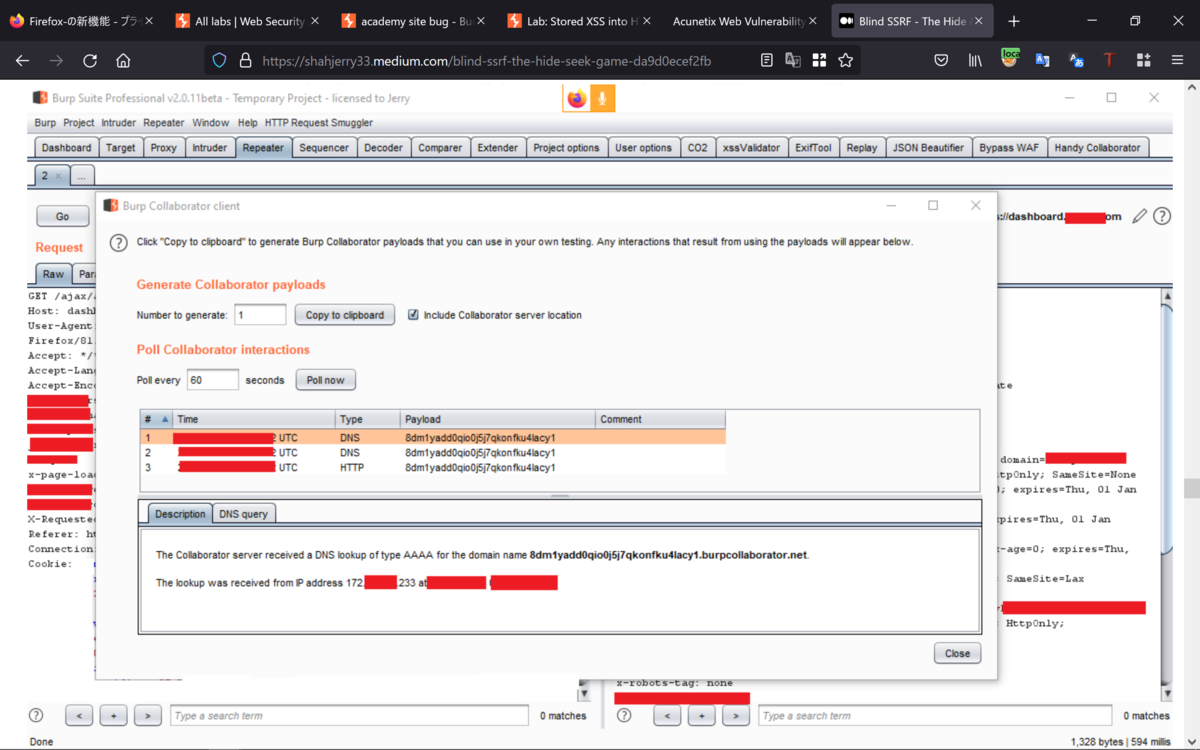This screenshot has height=750, width=1200.
Task: Click the Go button in Repeater
Action: [x=62, y=216]
